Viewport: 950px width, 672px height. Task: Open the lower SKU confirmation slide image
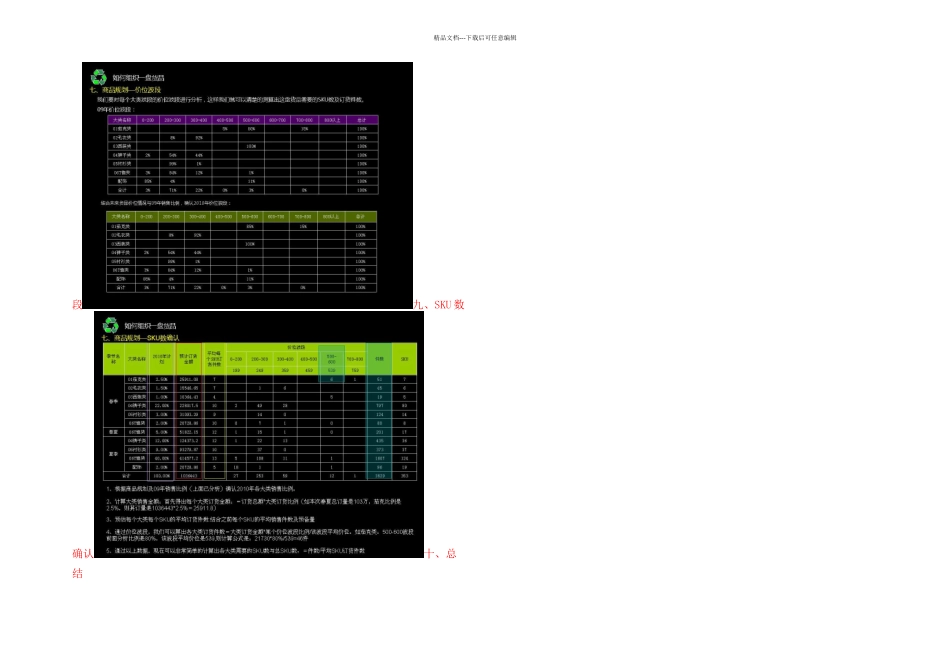coord(259,434)
